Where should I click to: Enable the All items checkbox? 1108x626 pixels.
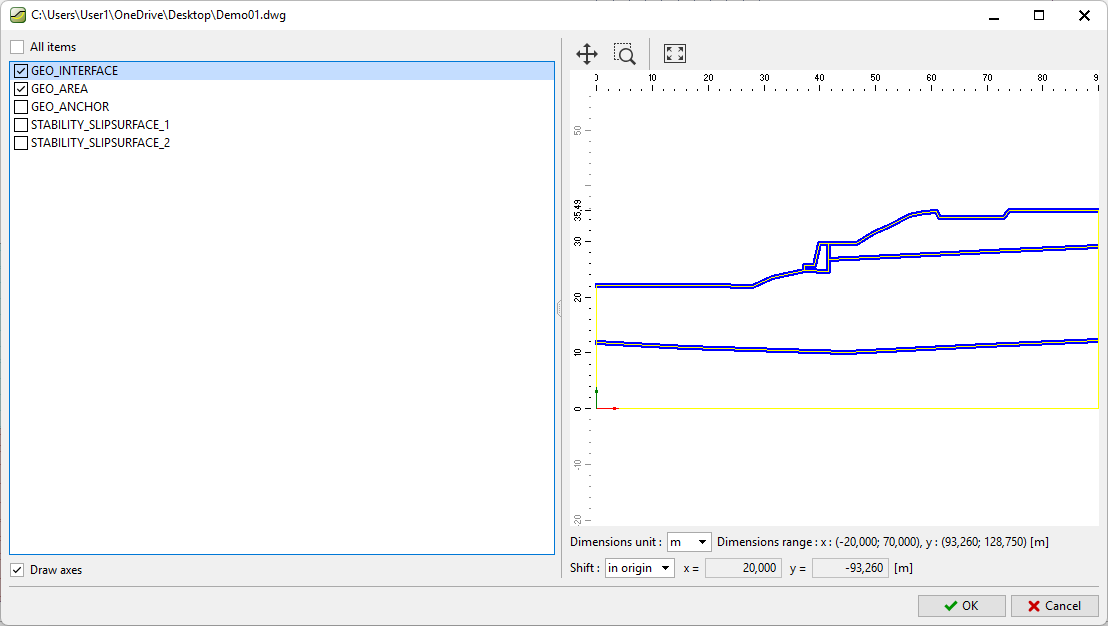17,47
